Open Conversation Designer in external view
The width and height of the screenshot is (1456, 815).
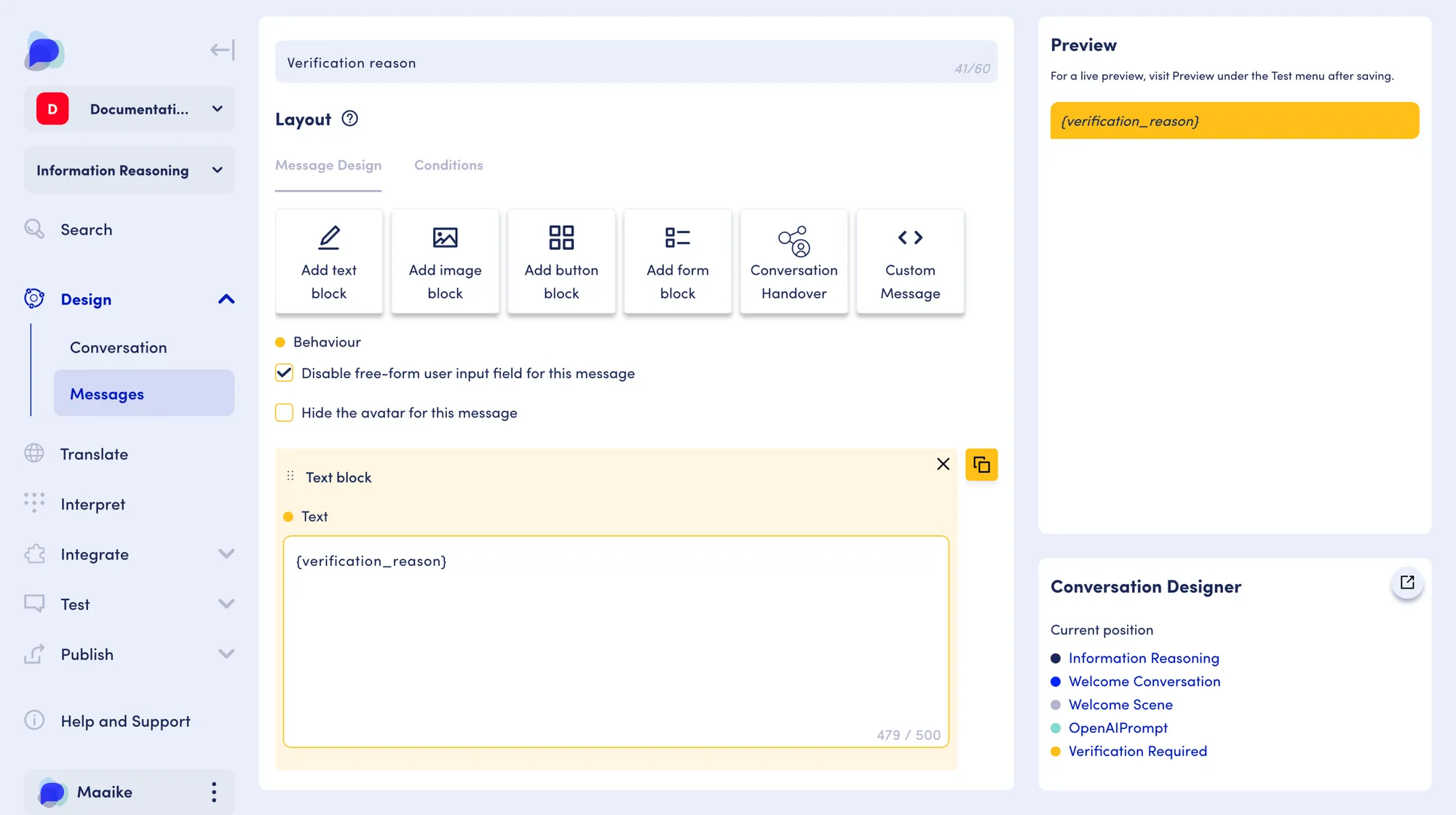[x=1407, y=583]
